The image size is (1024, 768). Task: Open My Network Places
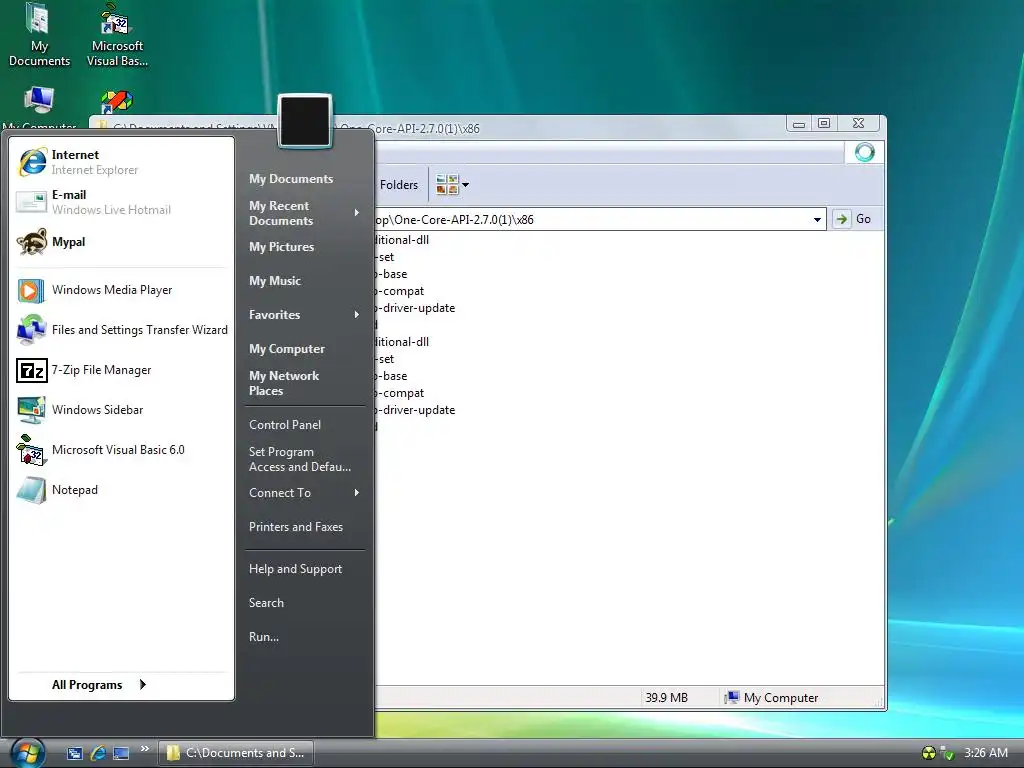point(284,383)
